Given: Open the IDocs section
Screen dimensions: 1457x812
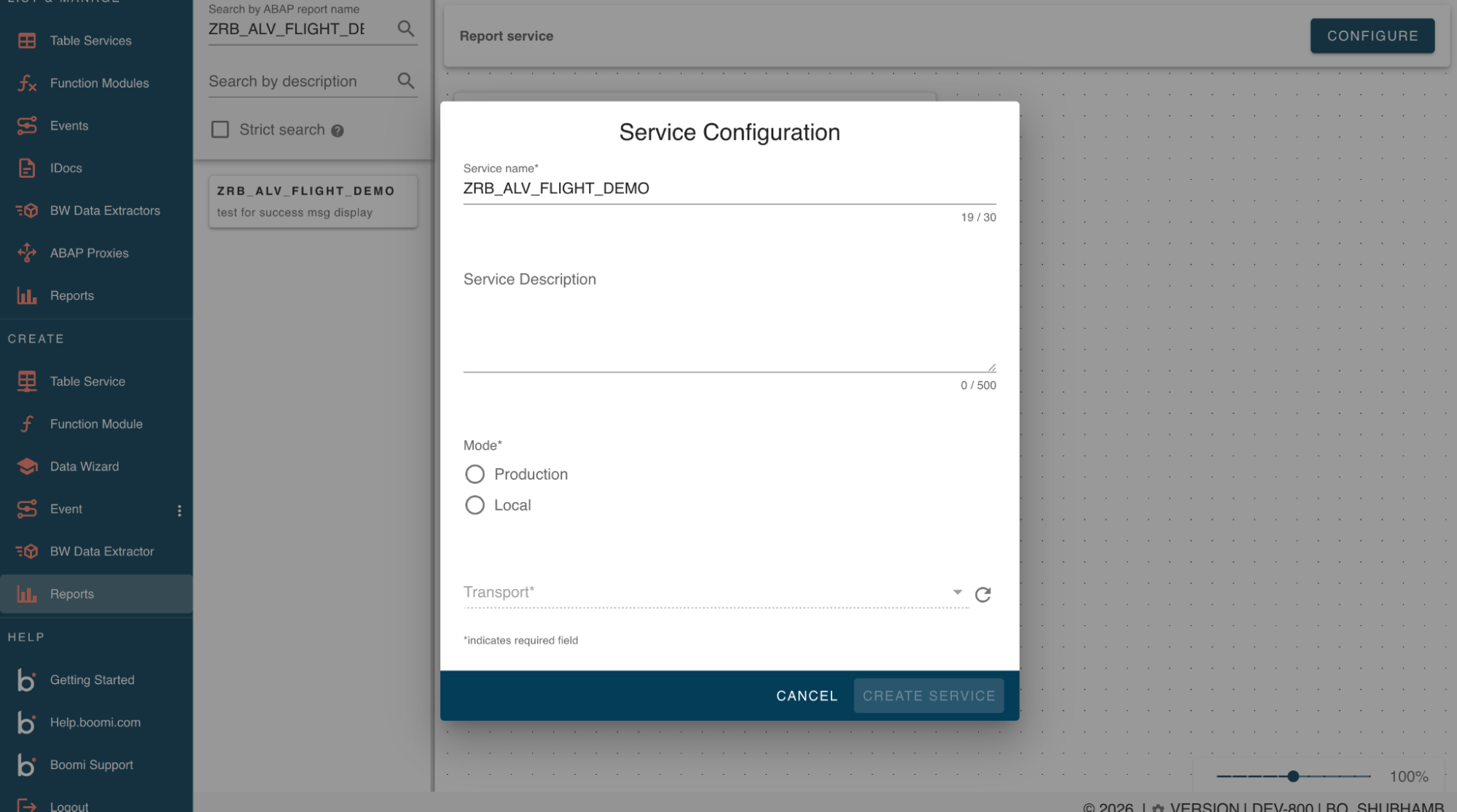Looking at the screenshot, I should click(66, 168).
